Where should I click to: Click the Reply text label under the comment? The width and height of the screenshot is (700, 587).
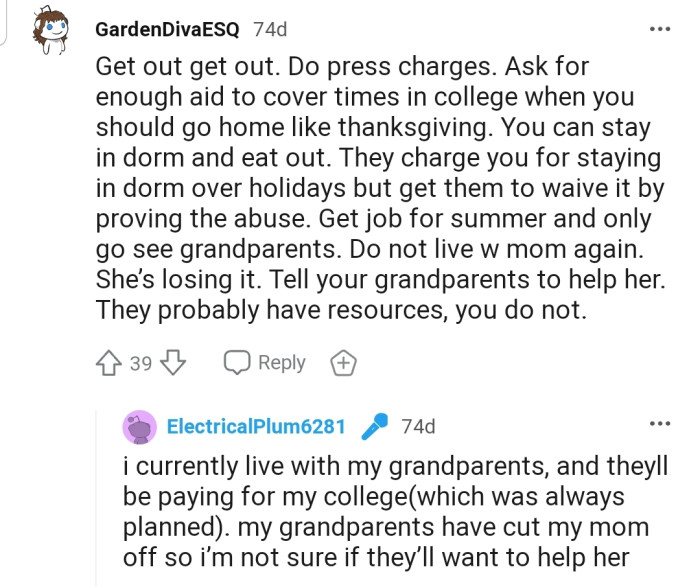click(281, 363)
